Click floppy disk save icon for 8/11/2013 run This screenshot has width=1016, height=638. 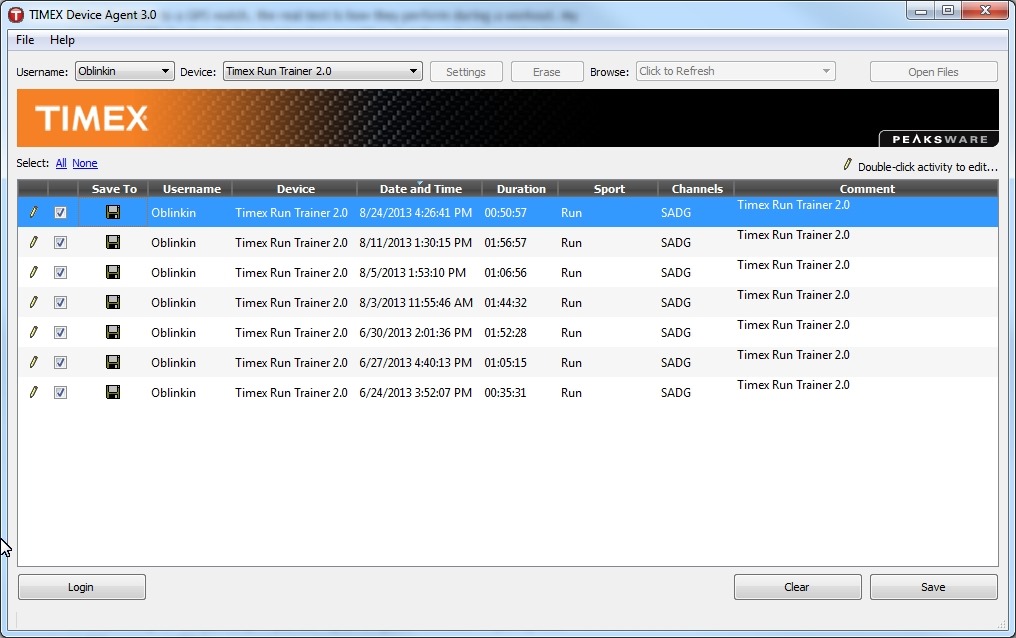pyautogui.click(x=113, y=242)
